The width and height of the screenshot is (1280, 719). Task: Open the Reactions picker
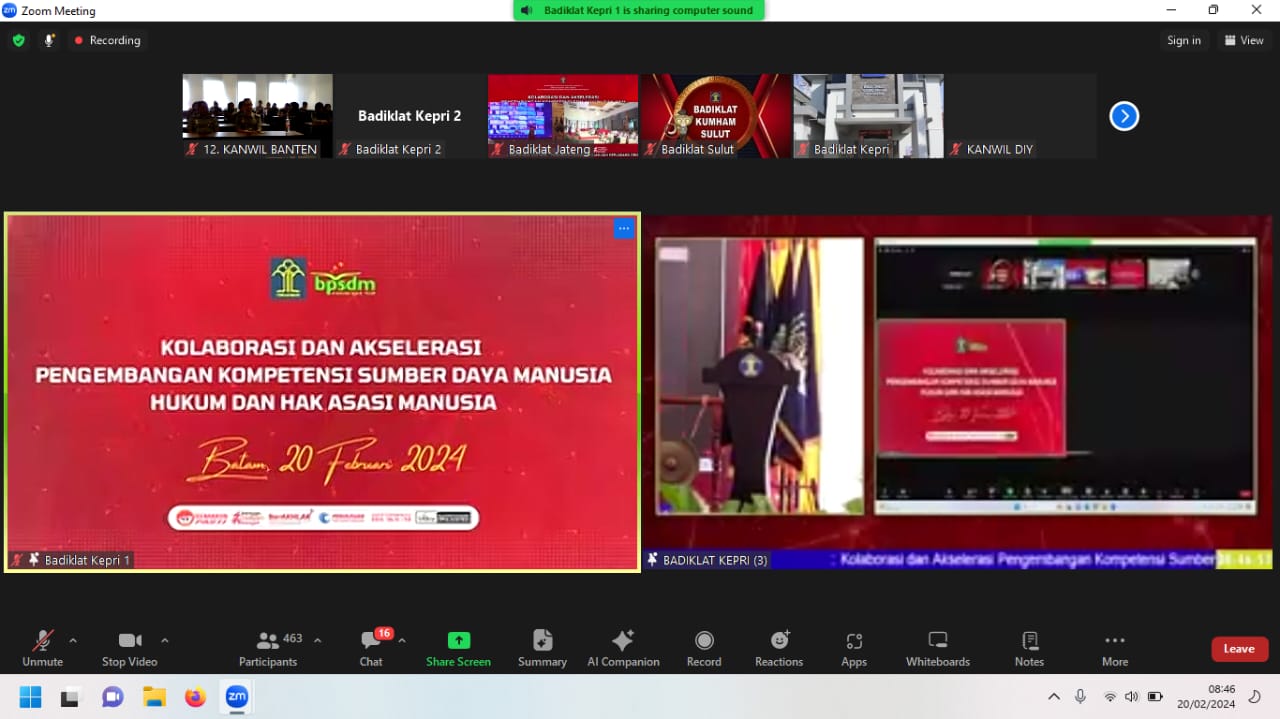(779, 648)
